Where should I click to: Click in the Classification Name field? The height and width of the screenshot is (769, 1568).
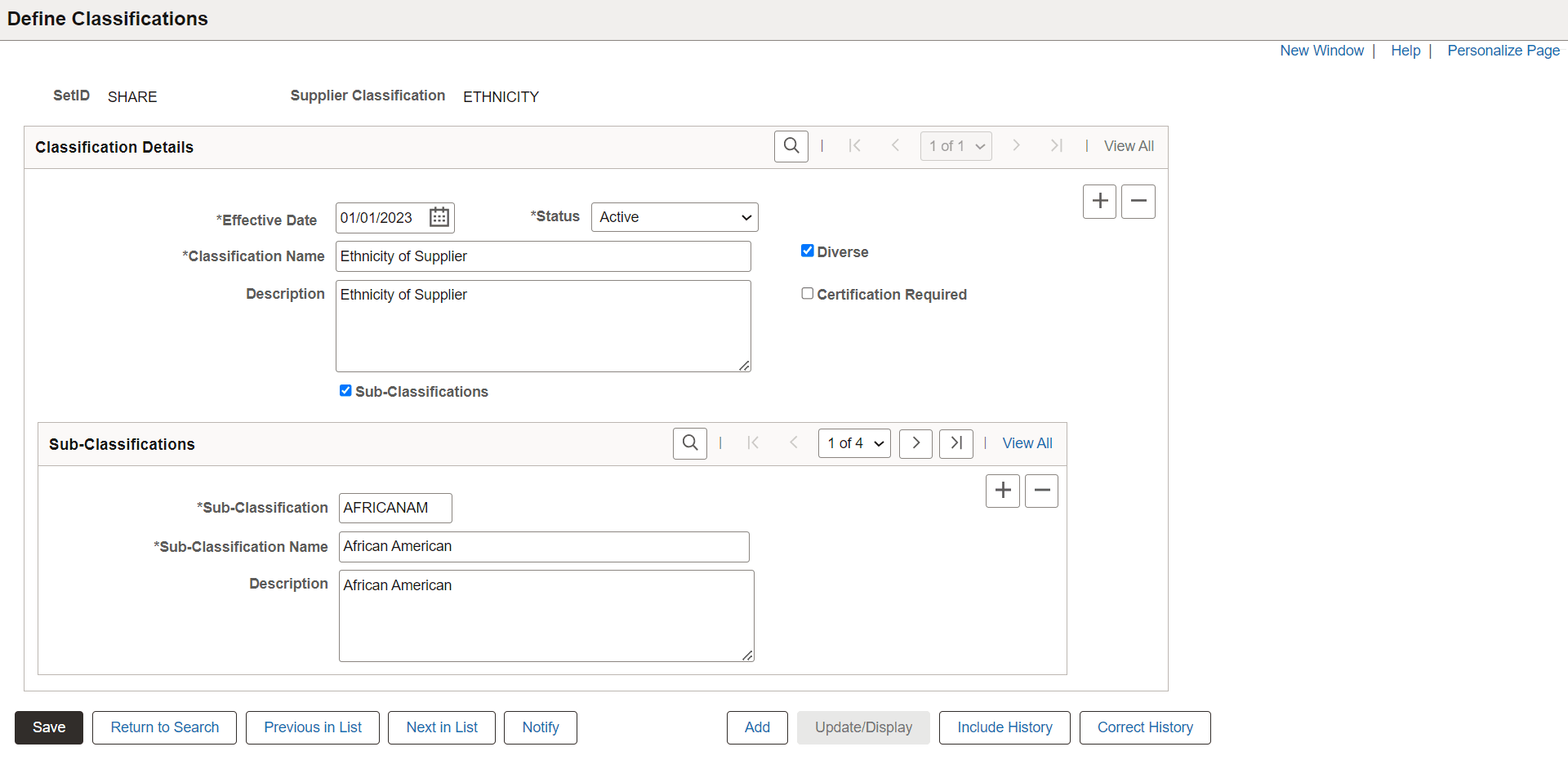point(542,256)
